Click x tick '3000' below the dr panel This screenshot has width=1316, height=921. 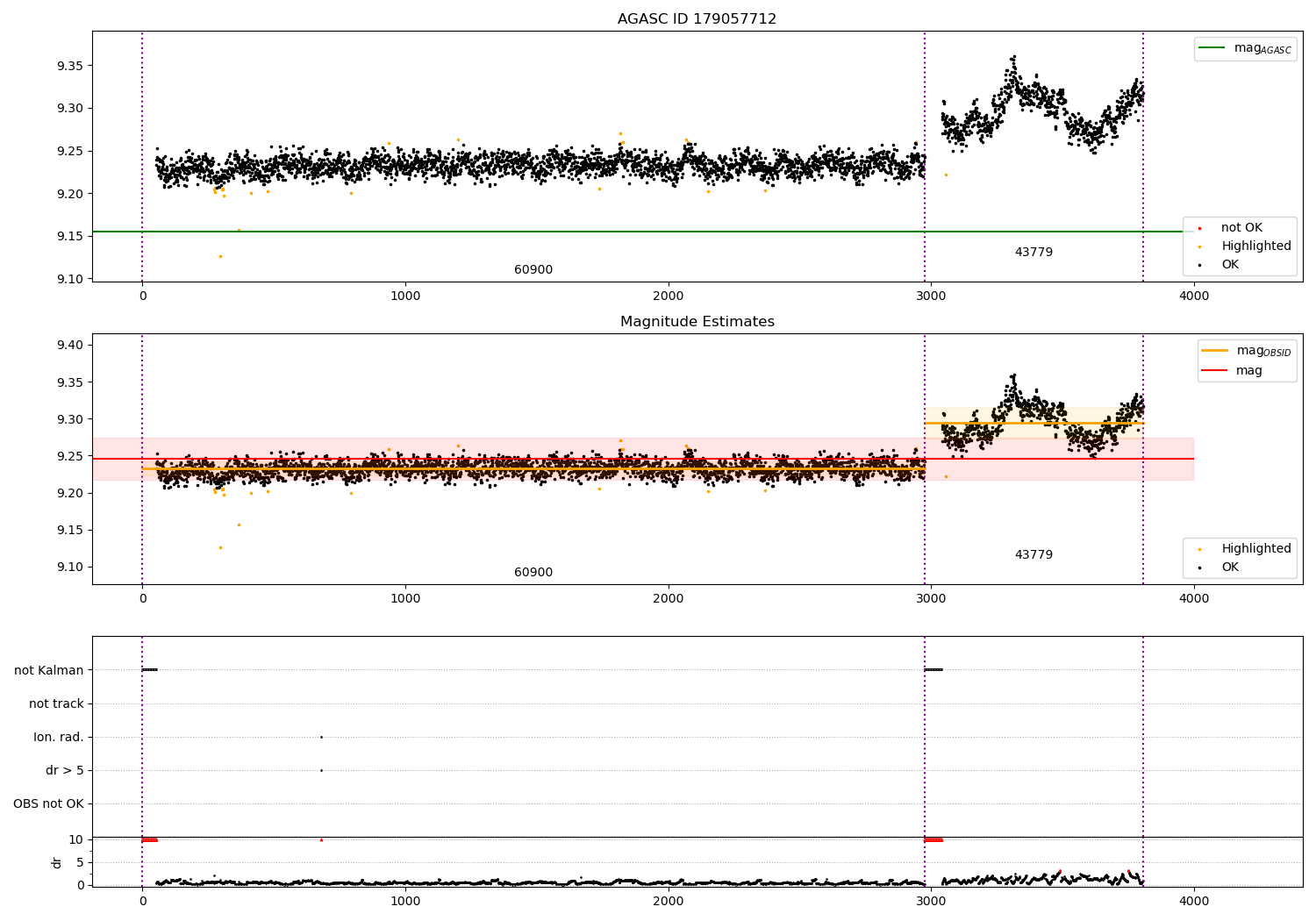coord(931,901)
